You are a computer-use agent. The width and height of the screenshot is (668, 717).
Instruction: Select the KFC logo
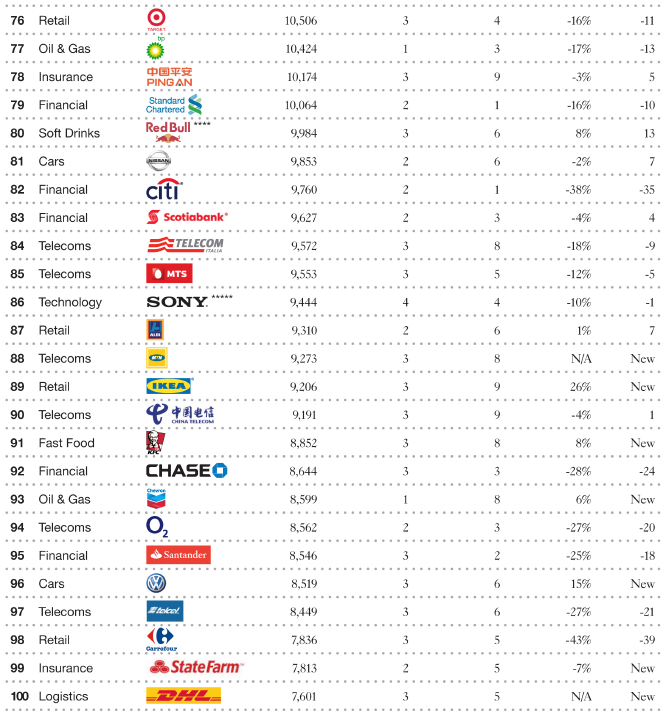(155, 442)
